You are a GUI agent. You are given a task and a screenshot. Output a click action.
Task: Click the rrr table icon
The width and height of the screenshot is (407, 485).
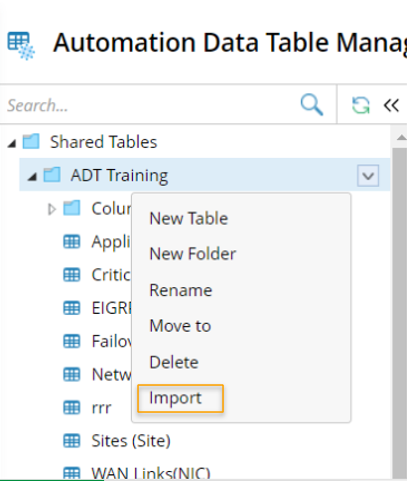tap(72, 408)
